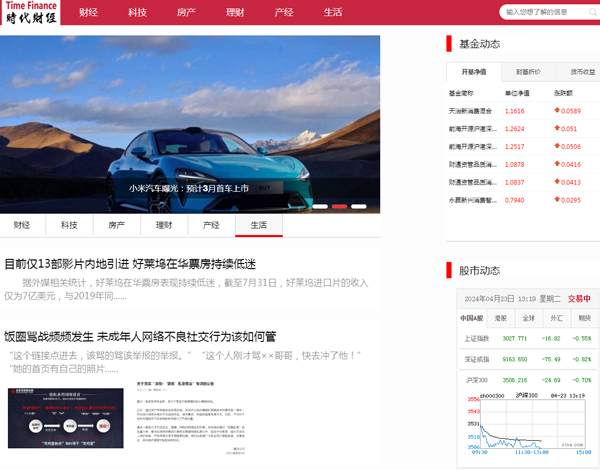Select the red active carousel indicator
Viewport: 600px width, 470px height.
pyautogui.click(x=339, y=206)
